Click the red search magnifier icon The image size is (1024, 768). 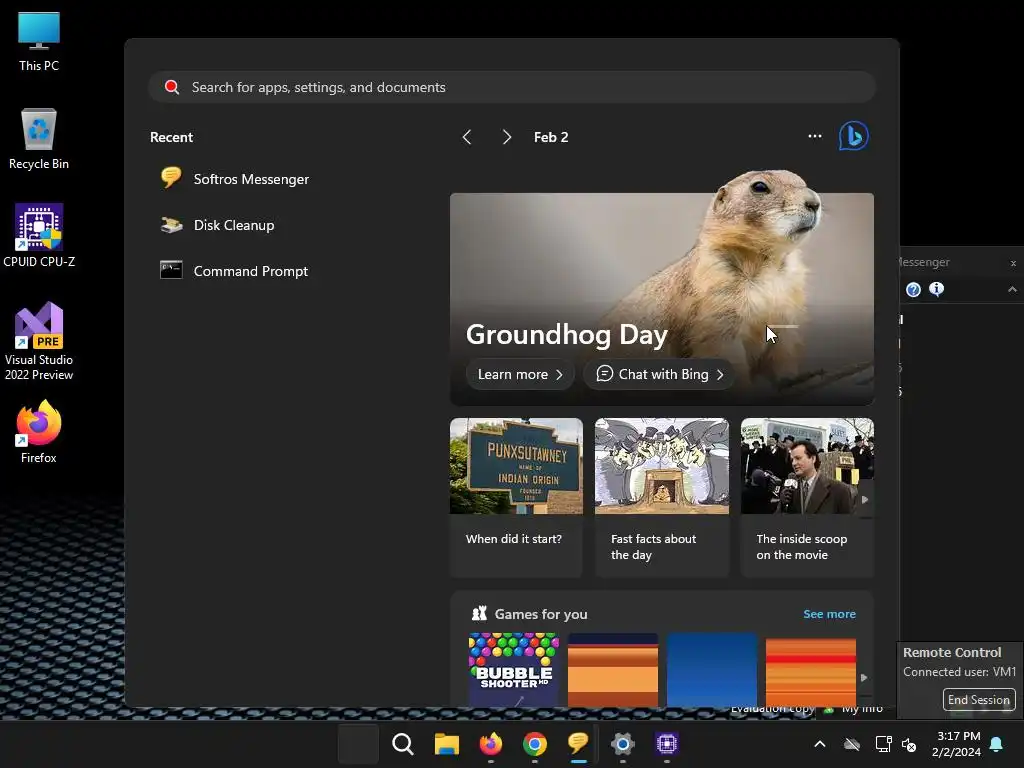tap(172, 88)
